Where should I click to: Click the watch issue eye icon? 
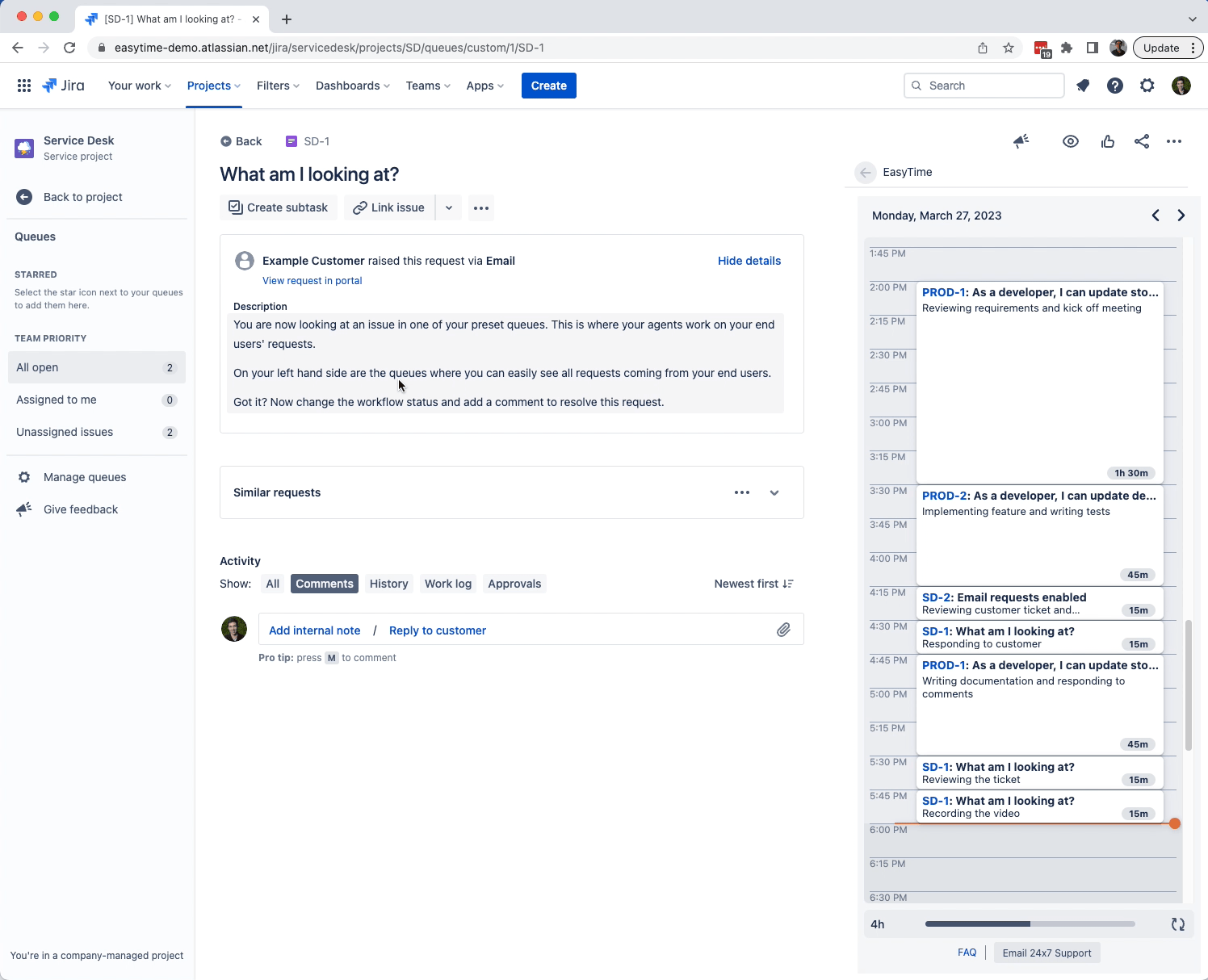(1070, 141)
